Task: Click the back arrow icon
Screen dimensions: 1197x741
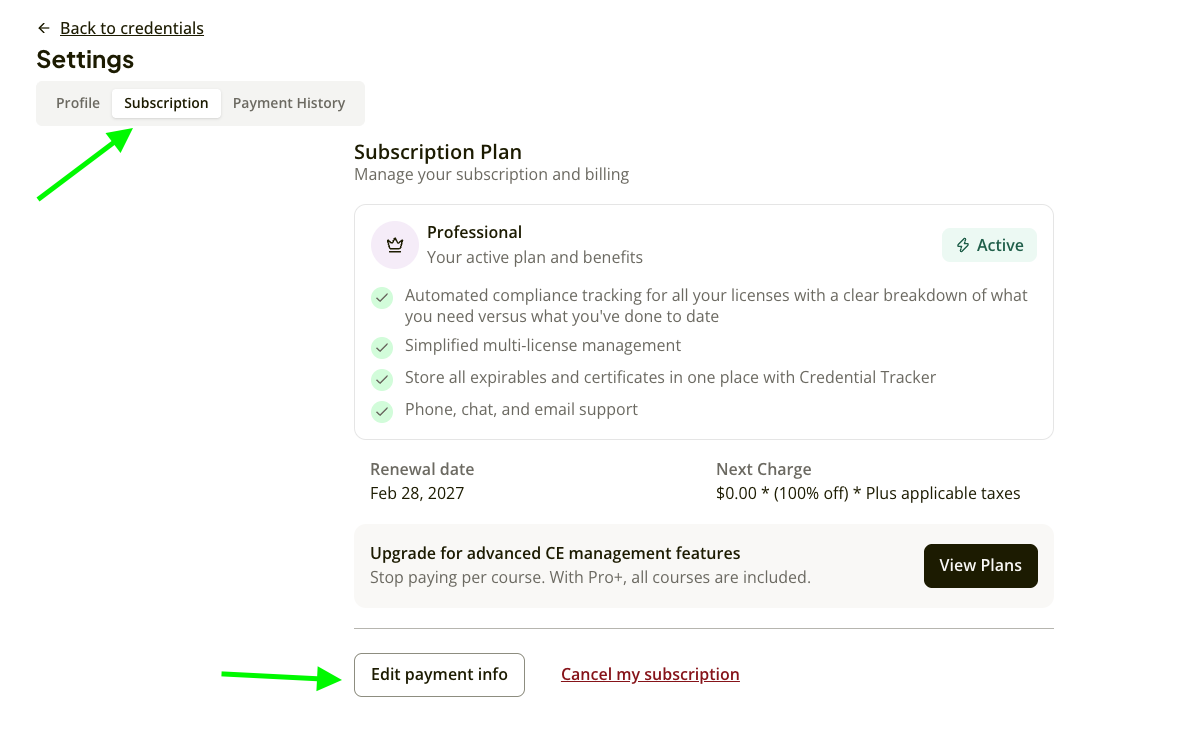Action: click(x=44, y=28)
